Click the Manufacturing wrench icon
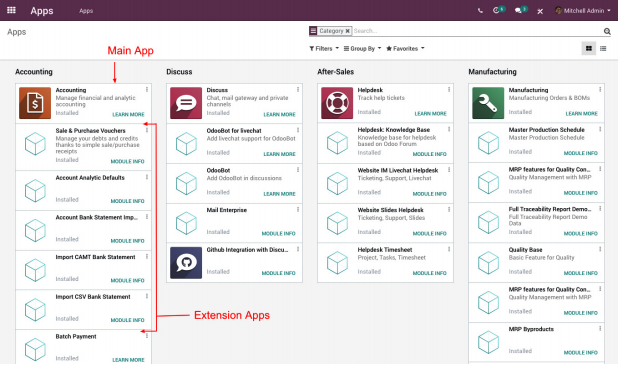 [488, 103]
